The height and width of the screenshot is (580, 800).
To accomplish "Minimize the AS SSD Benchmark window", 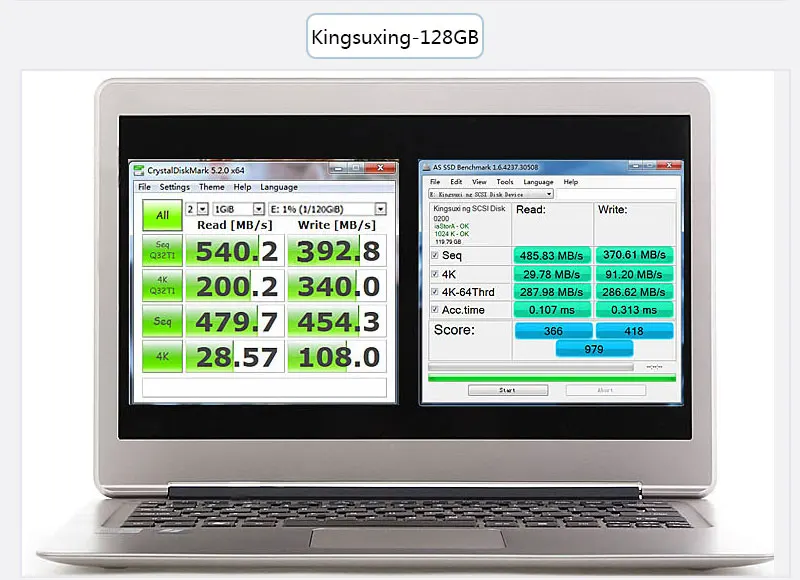I will tap(636, 165).
